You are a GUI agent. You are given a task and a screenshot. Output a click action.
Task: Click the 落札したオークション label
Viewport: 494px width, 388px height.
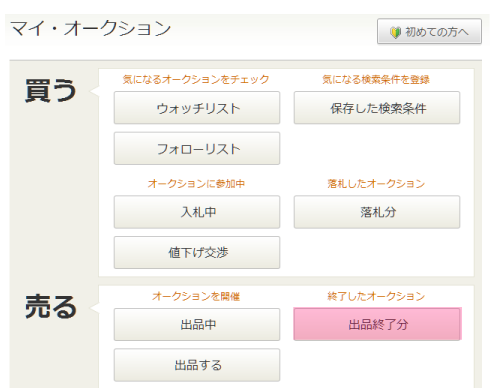click(376, 184)
